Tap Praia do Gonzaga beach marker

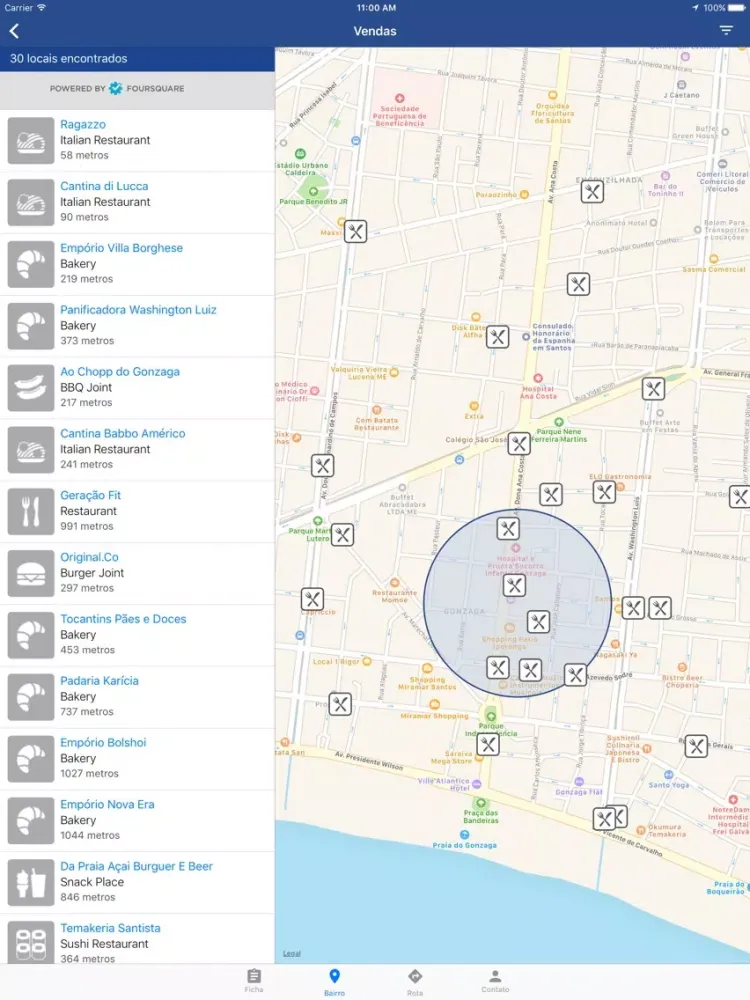pyautogui.click(x=464, y=834)
